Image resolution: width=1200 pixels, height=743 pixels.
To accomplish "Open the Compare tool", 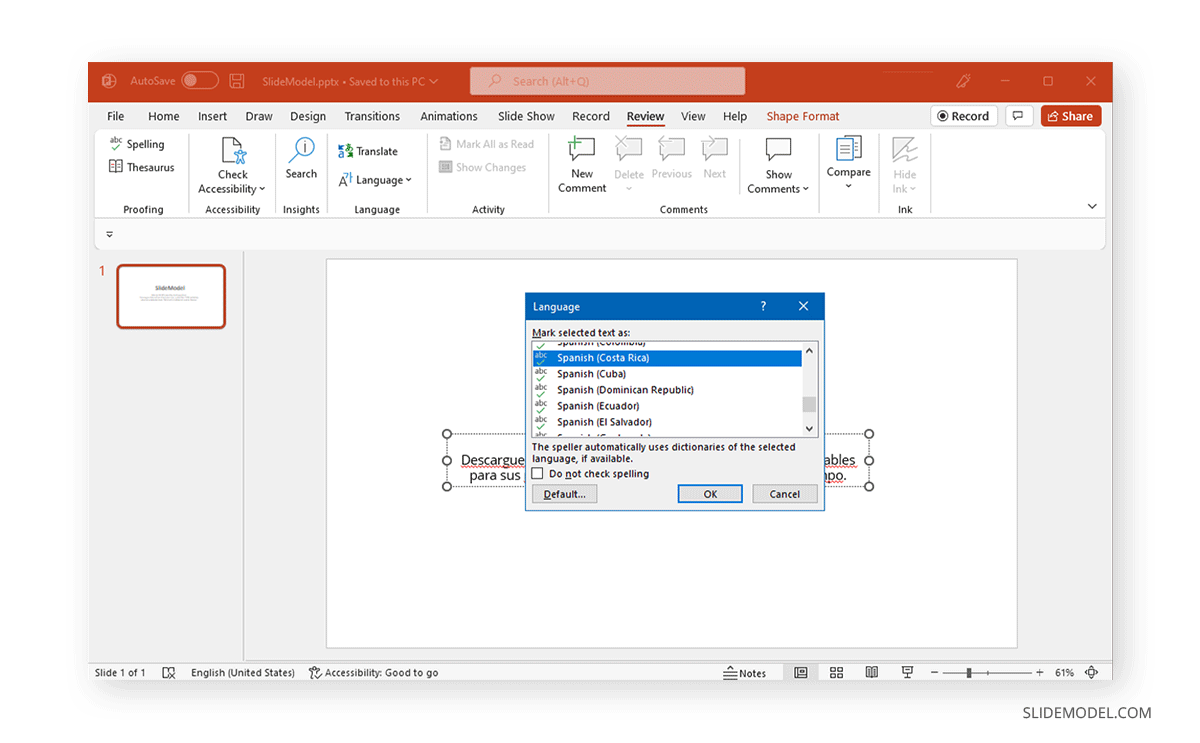I will pyautogui.click(x=848, y=160).
